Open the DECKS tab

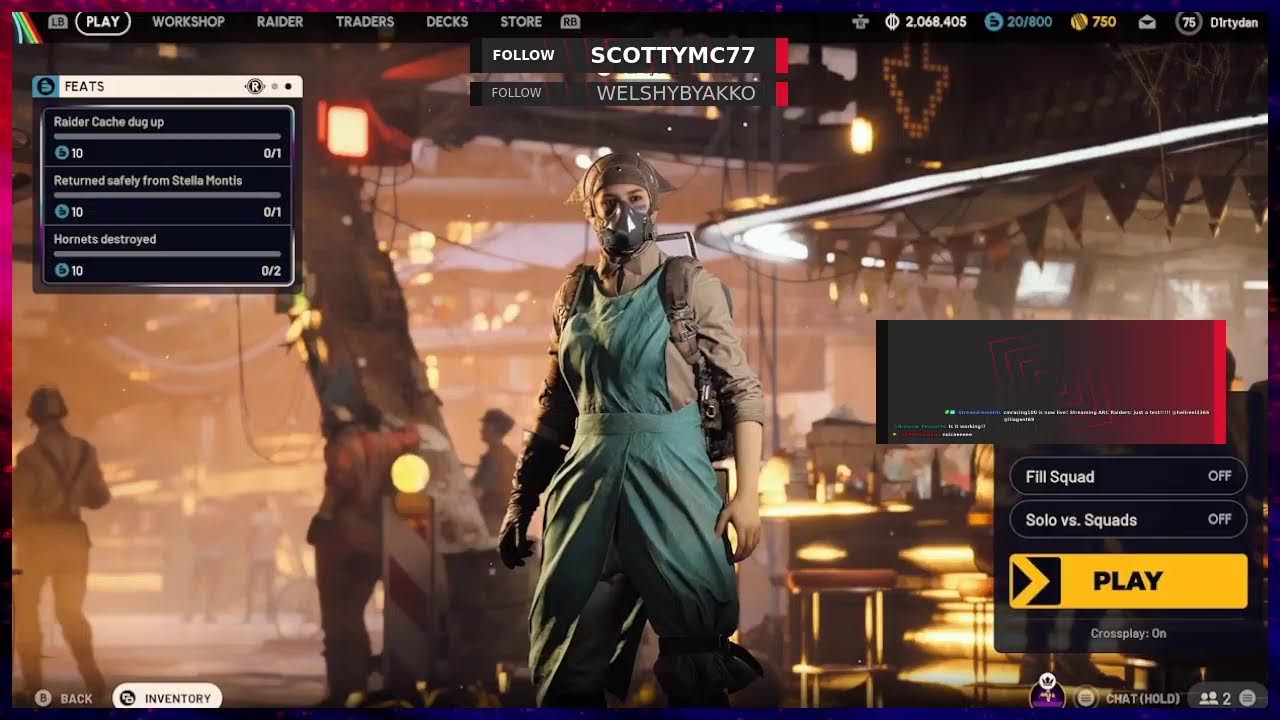pyautogui.click(x=447, y=21)
